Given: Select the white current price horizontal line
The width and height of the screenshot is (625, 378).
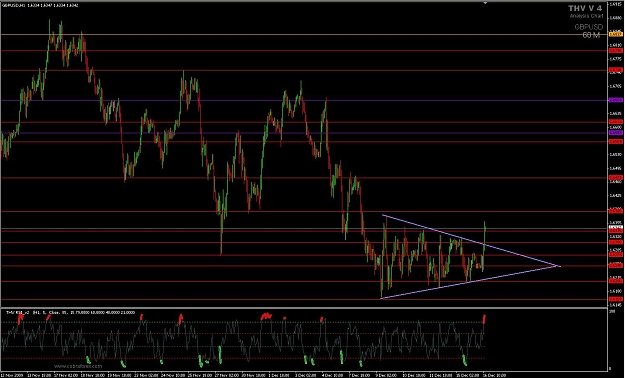Looking at the screenshot, I should click(x=305, y=228).
